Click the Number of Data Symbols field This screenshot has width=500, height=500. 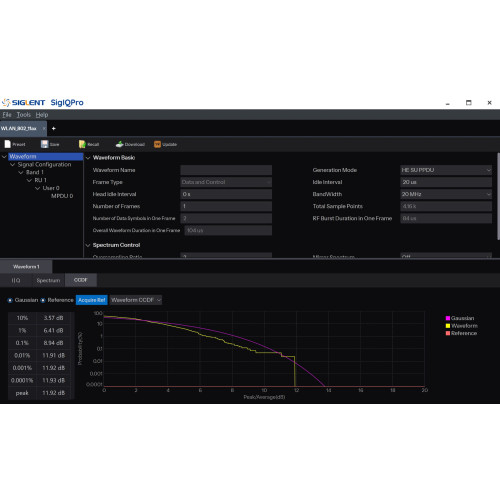point(226,218)
